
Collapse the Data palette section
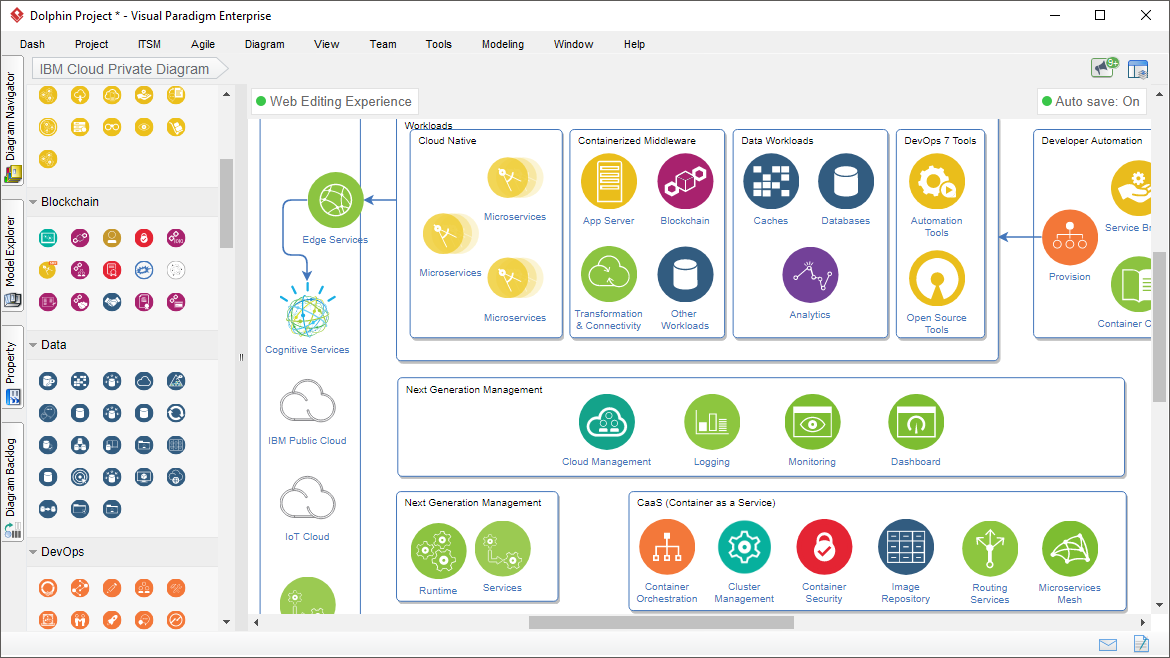click(33, 345)
